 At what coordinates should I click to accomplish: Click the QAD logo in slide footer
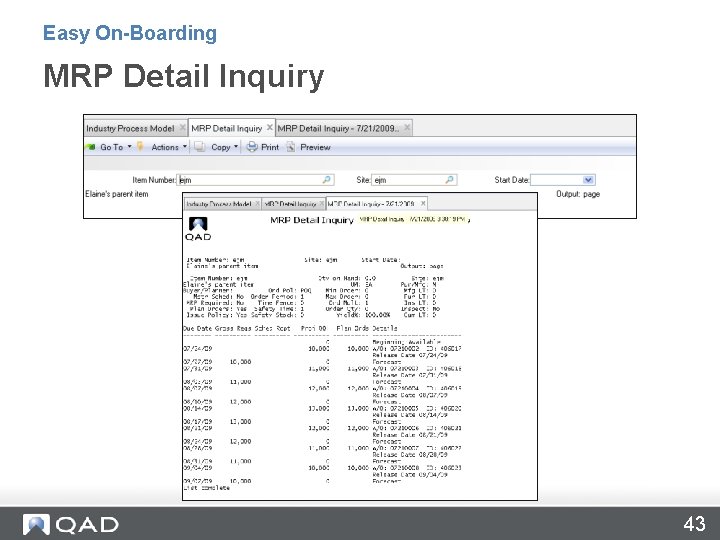tap(71, 525)
